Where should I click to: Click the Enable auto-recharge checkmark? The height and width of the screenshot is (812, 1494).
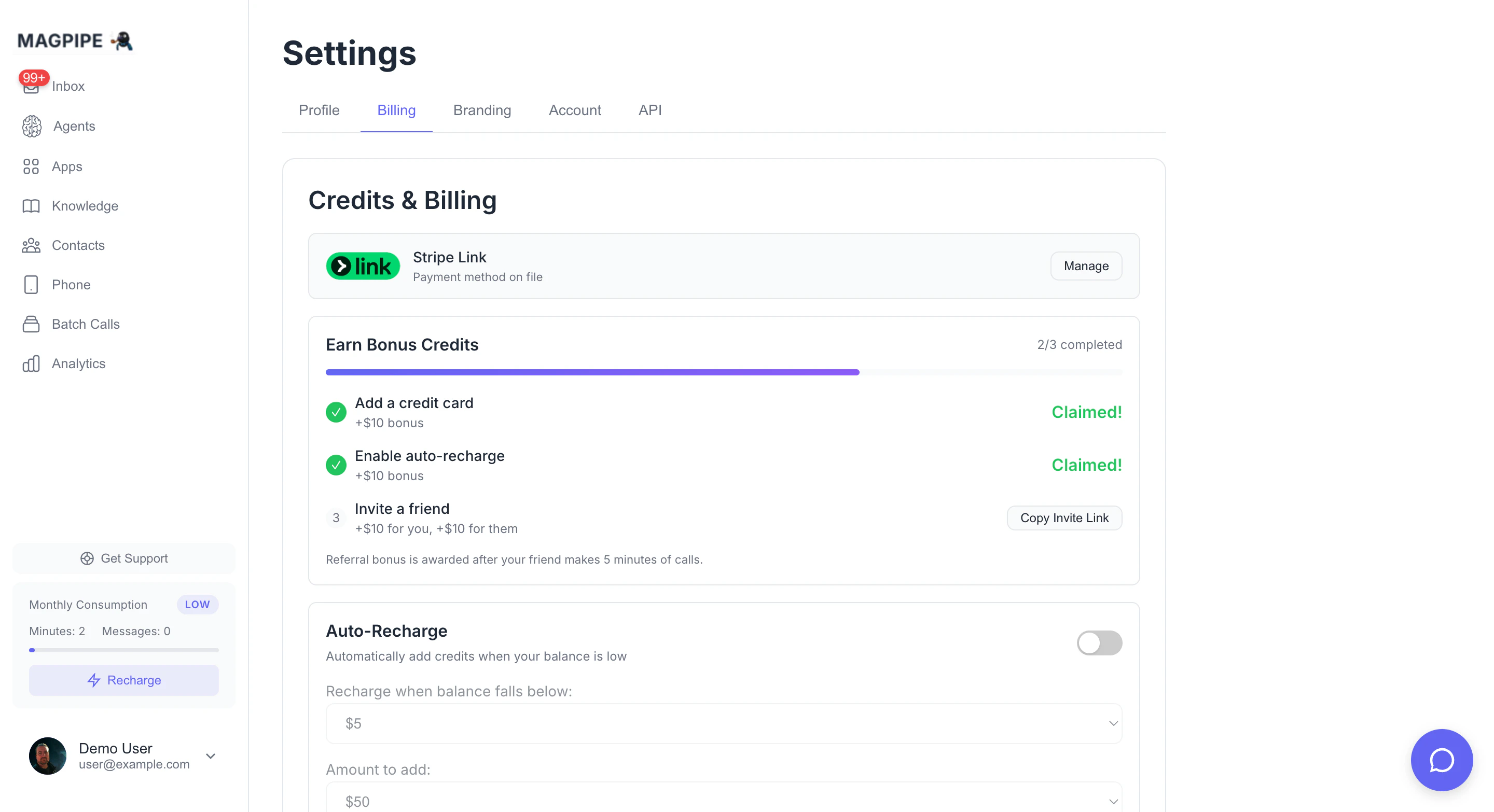336,465
